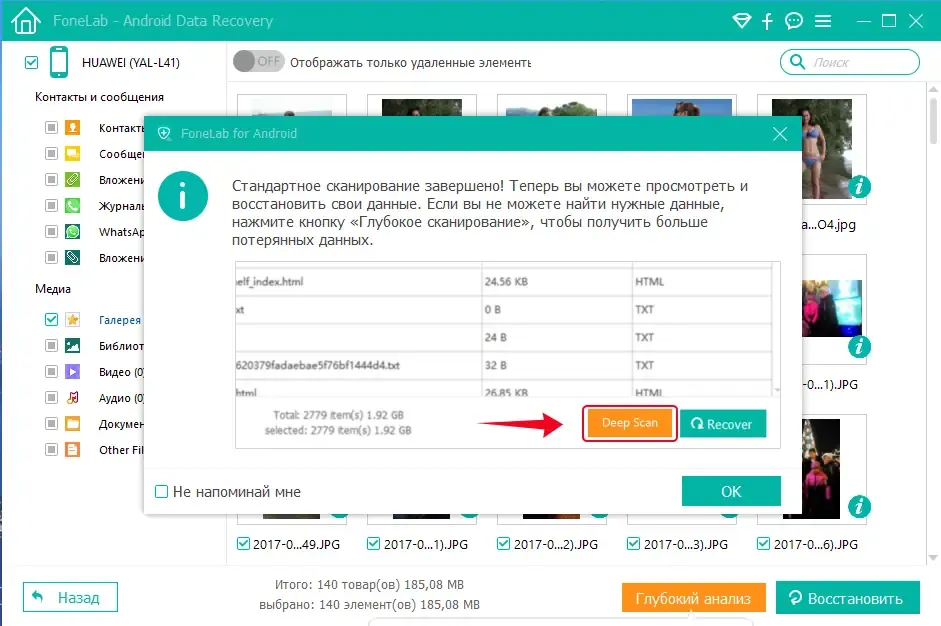The image size is (941, 626).
Task: Select the Audio category music icon
Action: 73,397
